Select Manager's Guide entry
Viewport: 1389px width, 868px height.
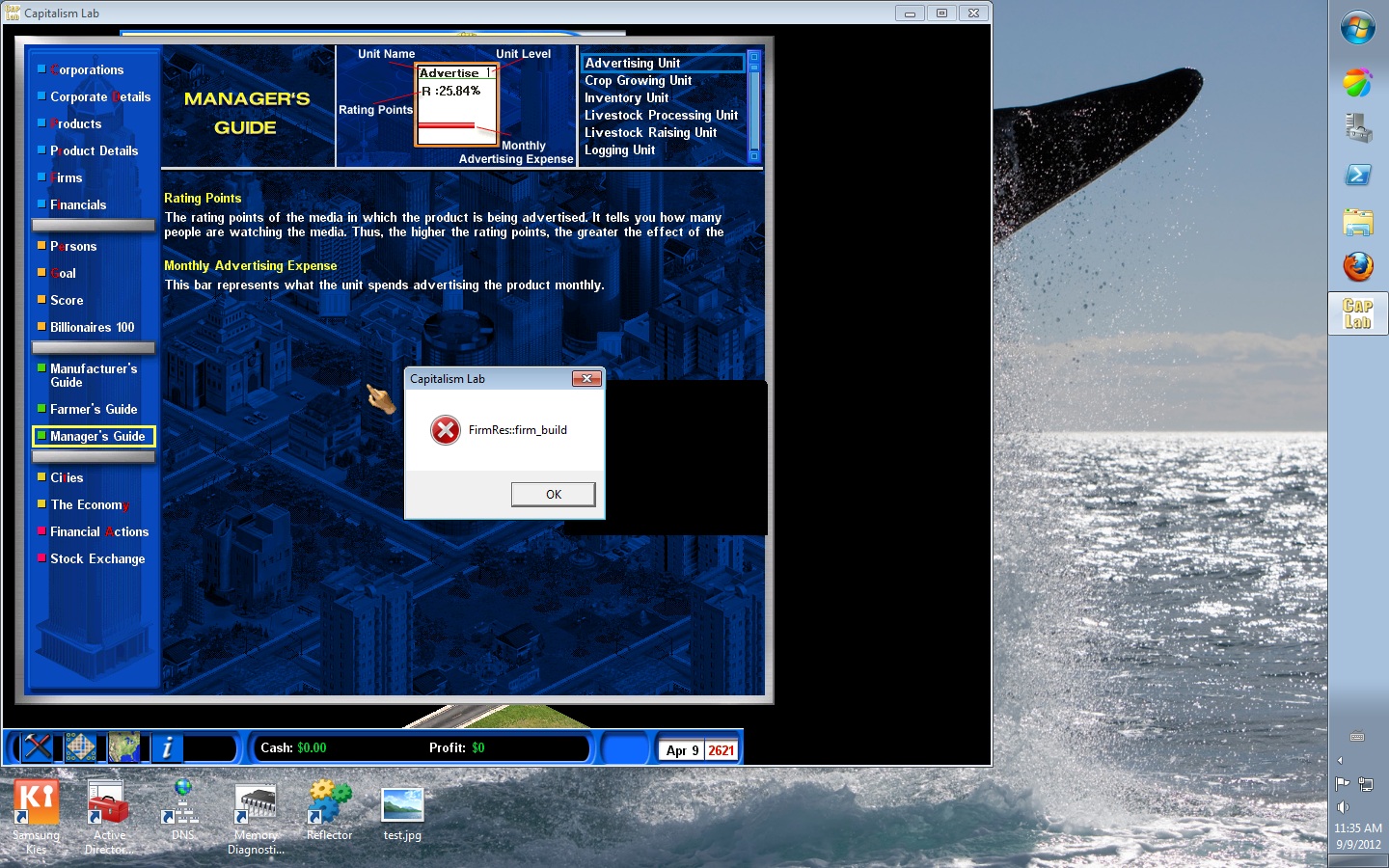pos(94,436)
